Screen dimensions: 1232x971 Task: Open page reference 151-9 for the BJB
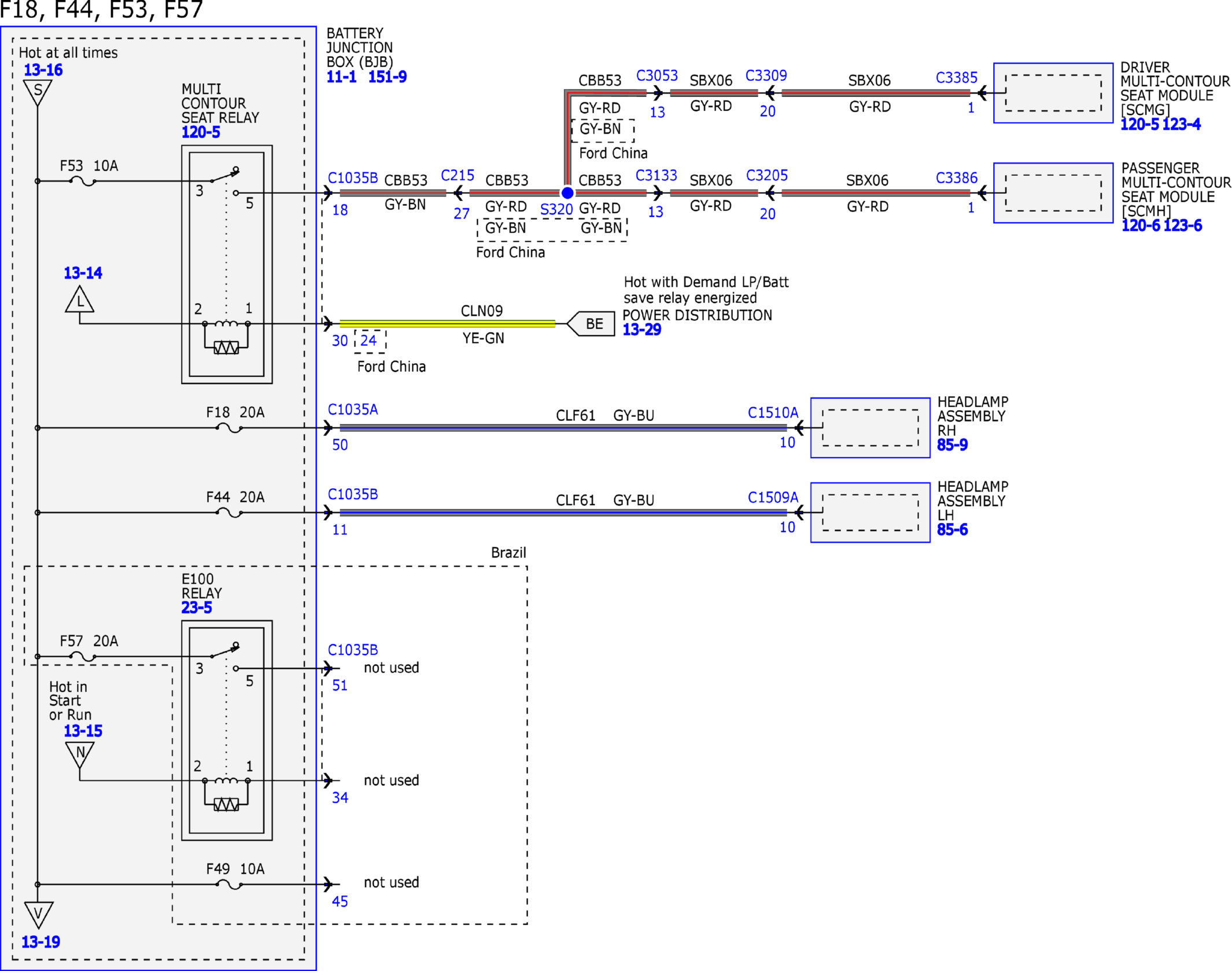pyautogui.click(x=388, y=76)
